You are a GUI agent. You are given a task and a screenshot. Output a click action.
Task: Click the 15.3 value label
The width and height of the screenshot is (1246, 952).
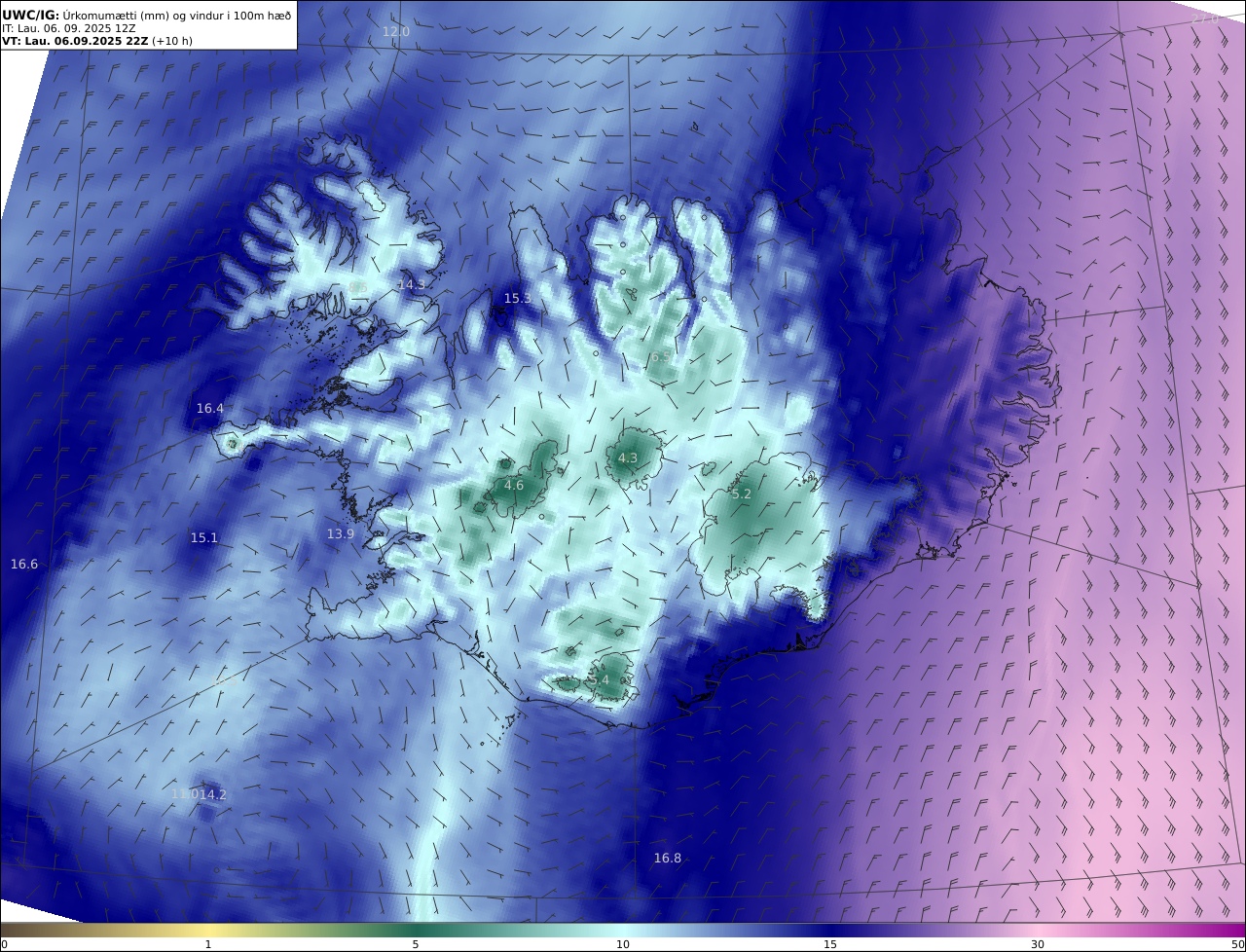click(x=518, y=298)
